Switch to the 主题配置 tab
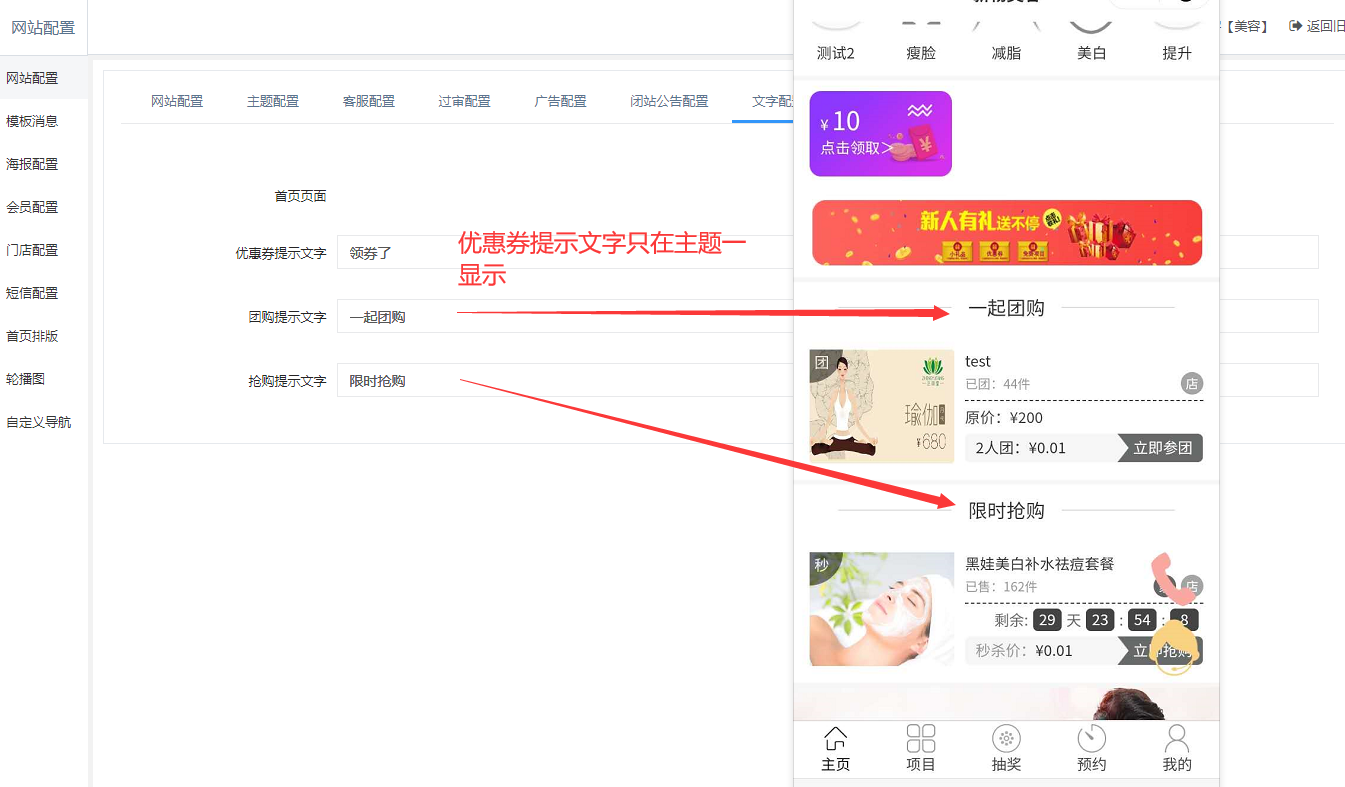Viewport: 1345px width, 787px height. coord(273,101)
